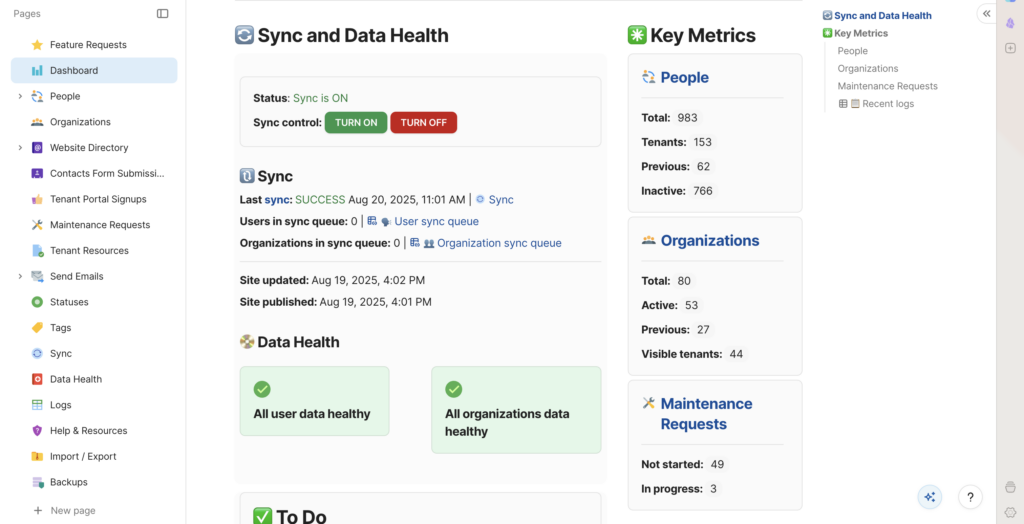The image size is (1024, 524).
Task: Click the 'Sync is ON' status text
Action: click(320, 98)
